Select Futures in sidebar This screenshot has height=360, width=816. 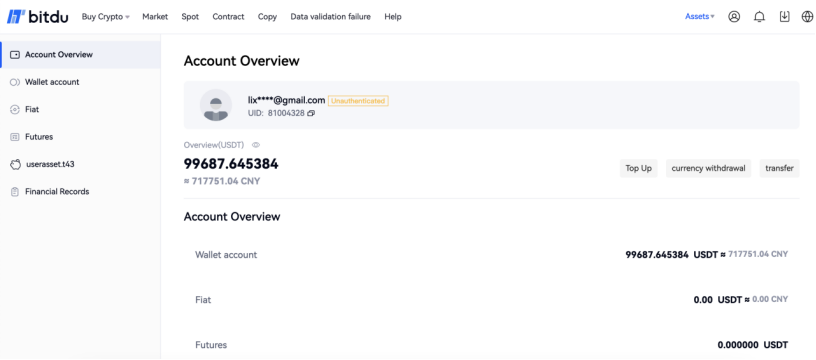coord(81,137)
